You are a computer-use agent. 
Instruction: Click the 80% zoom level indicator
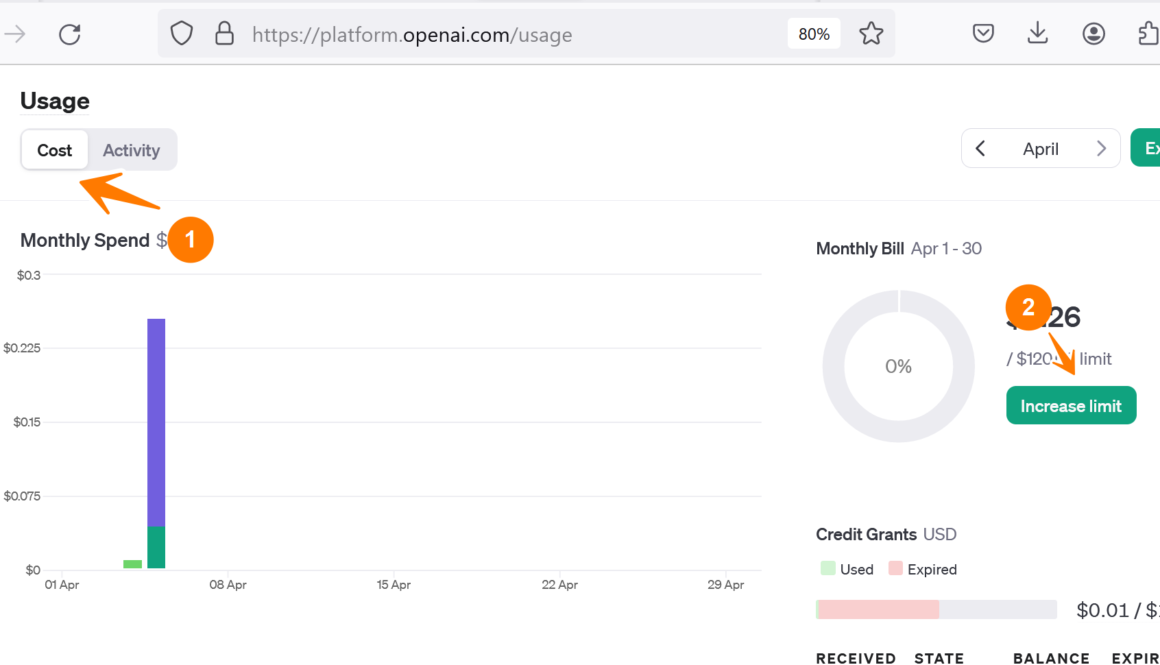pyautogui.click(x=814, y=35)
